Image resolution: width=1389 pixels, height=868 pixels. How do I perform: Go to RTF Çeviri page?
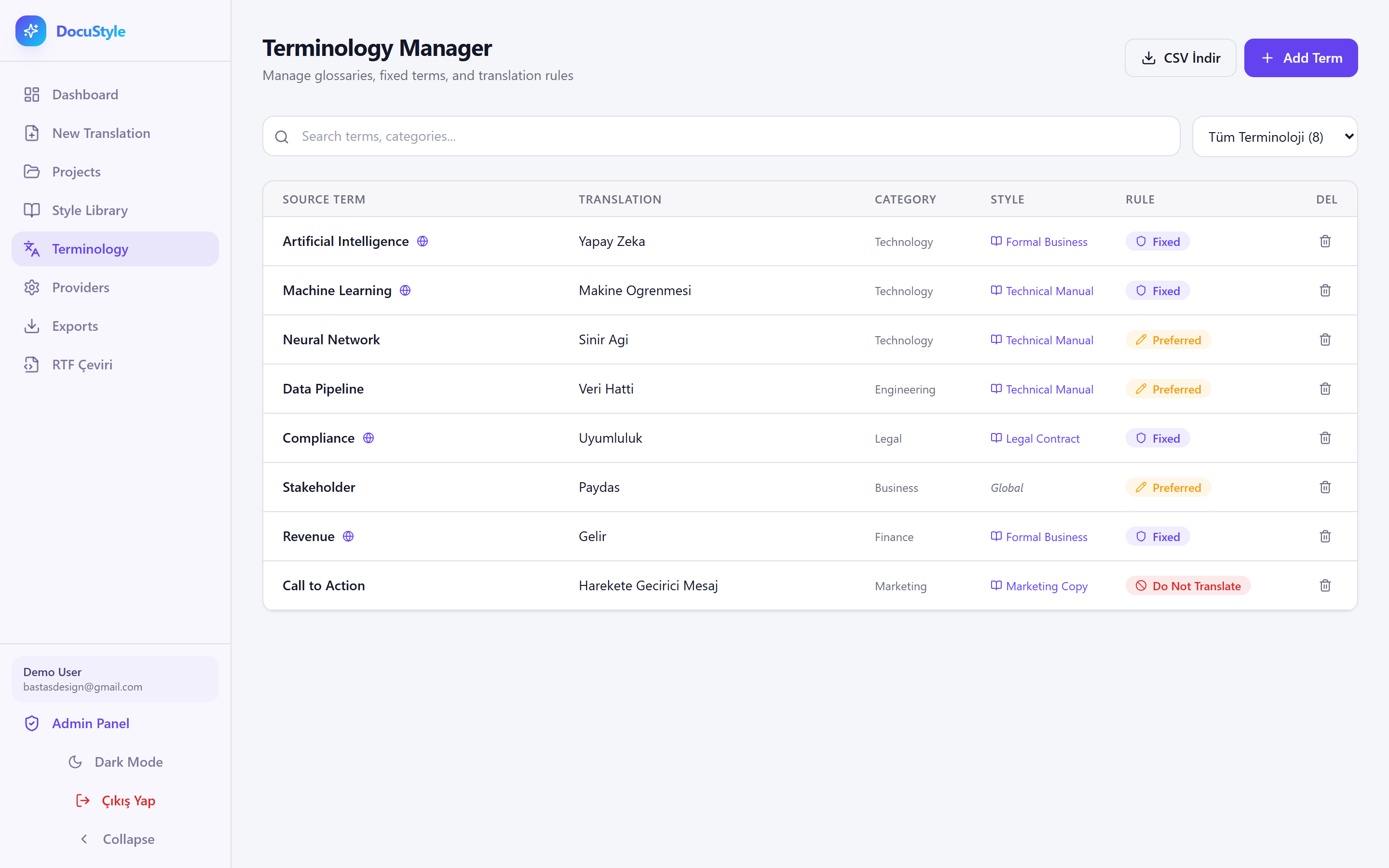tap(82, 365)
